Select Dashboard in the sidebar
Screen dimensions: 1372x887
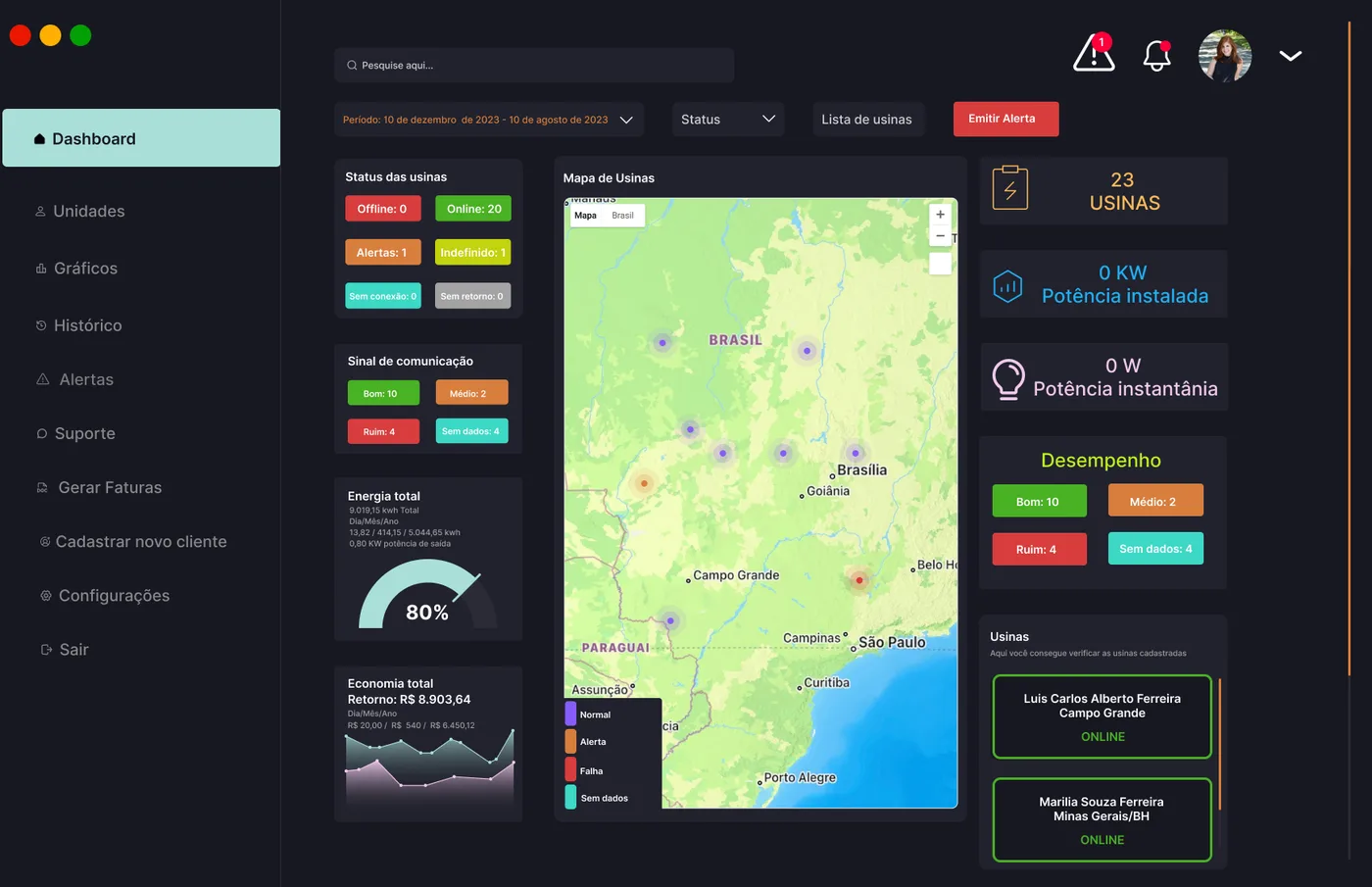[x=141, y=138]
